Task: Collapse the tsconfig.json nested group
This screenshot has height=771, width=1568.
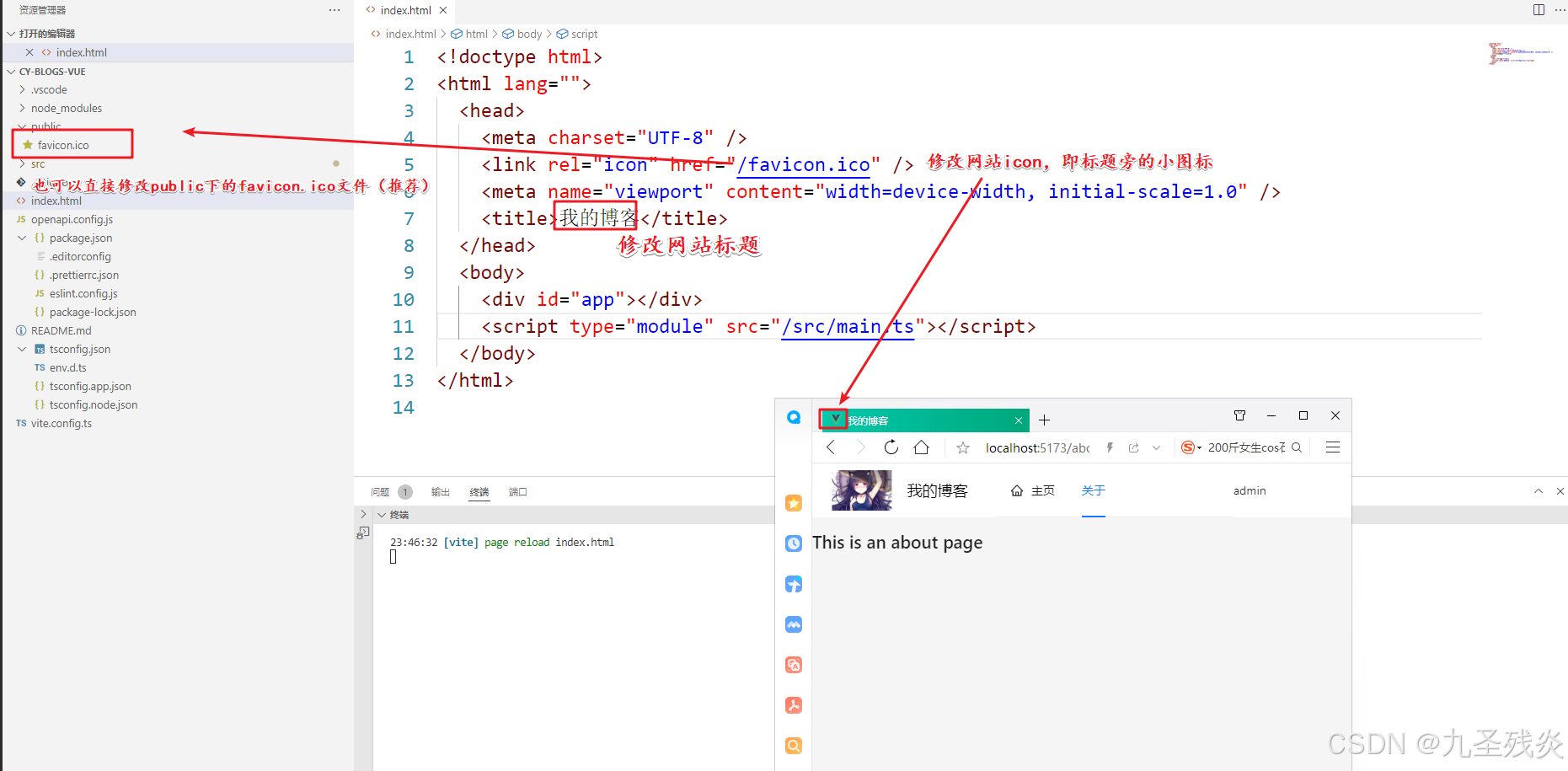Action: 22,349
